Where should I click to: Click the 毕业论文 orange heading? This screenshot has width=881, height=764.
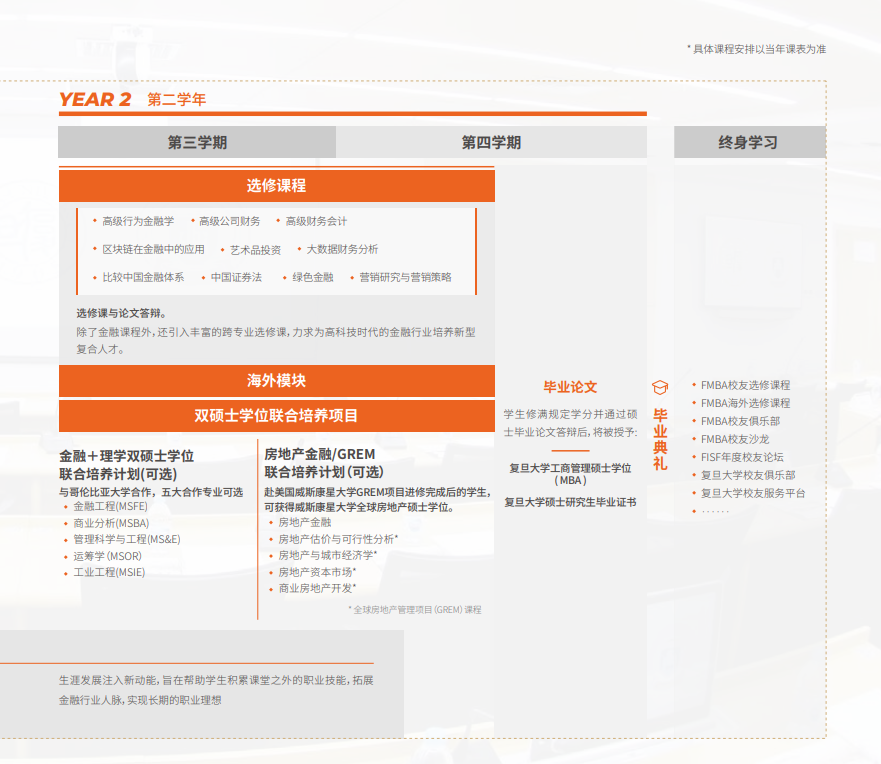(x=570, y=388)
